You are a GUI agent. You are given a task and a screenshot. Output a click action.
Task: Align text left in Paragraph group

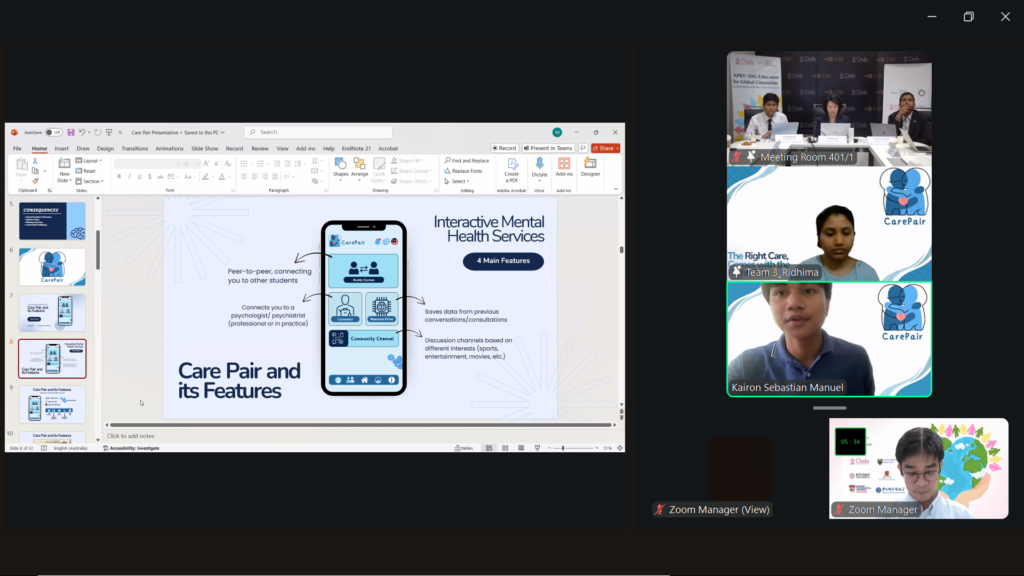coord(244,177)
